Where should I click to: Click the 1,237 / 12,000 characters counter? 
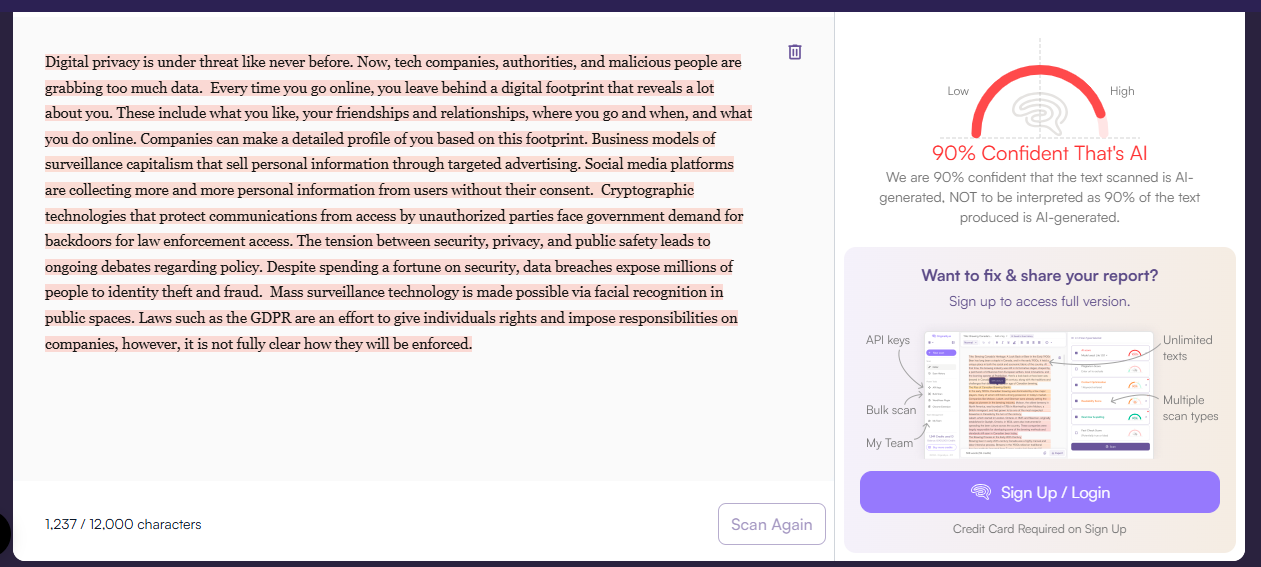click(123, 524)
